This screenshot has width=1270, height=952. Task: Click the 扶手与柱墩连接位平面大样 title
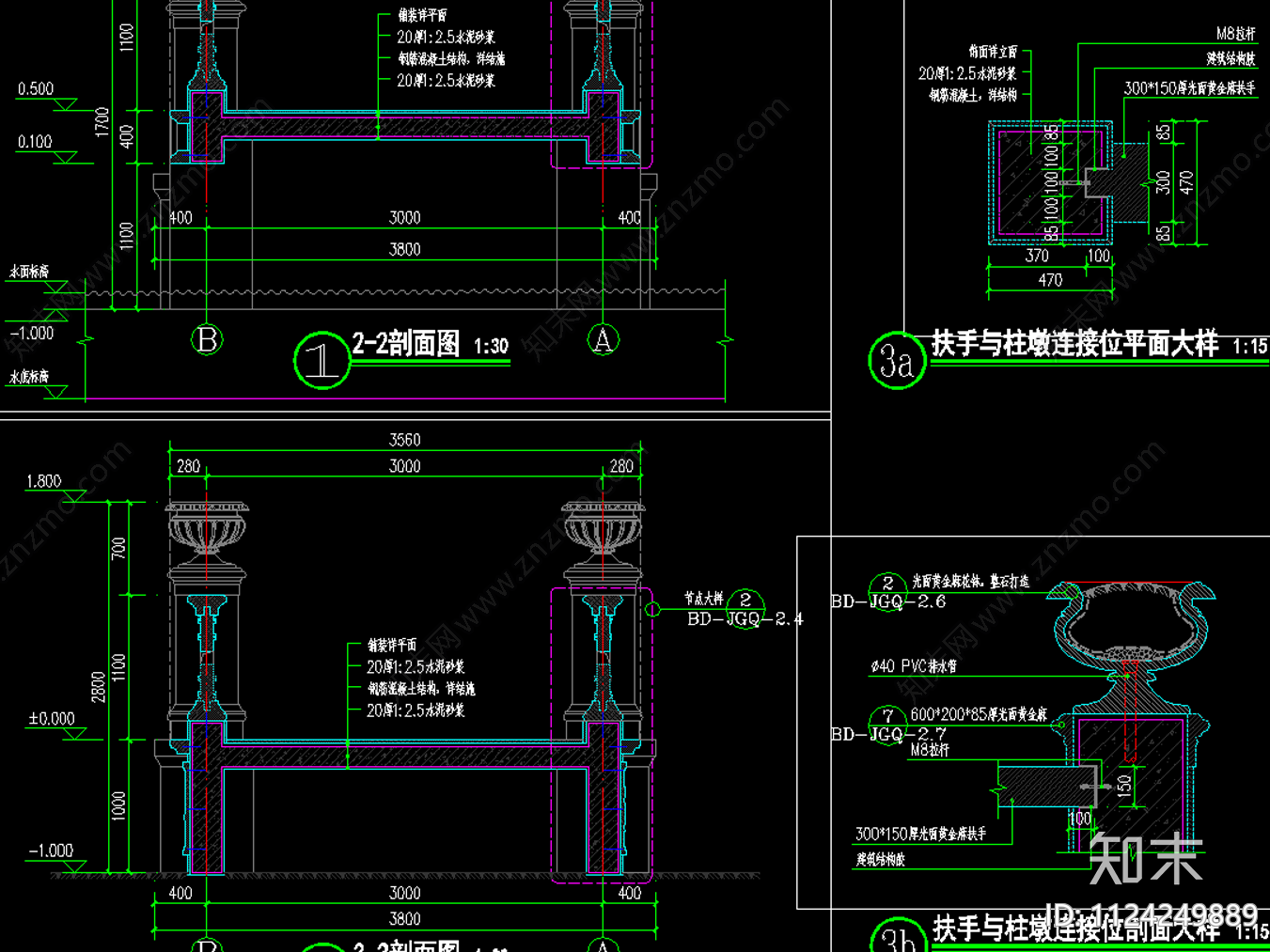tap(1074, 344)
